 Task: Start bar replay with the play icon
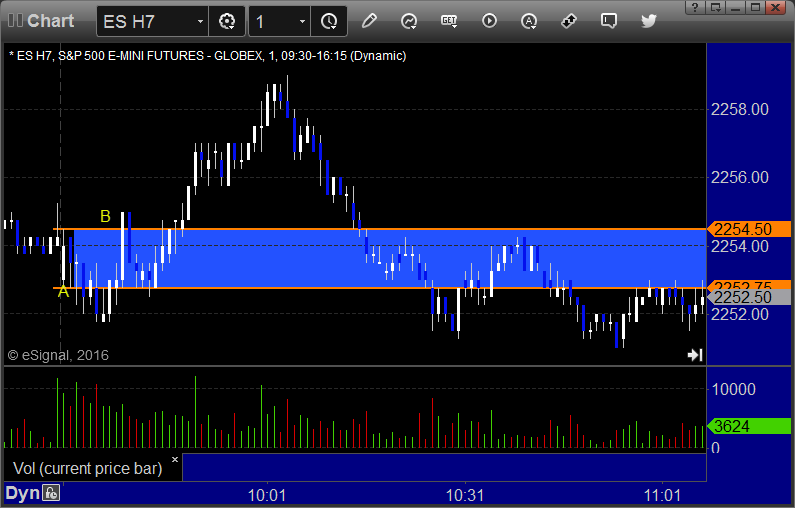click(x=489, y=21)
